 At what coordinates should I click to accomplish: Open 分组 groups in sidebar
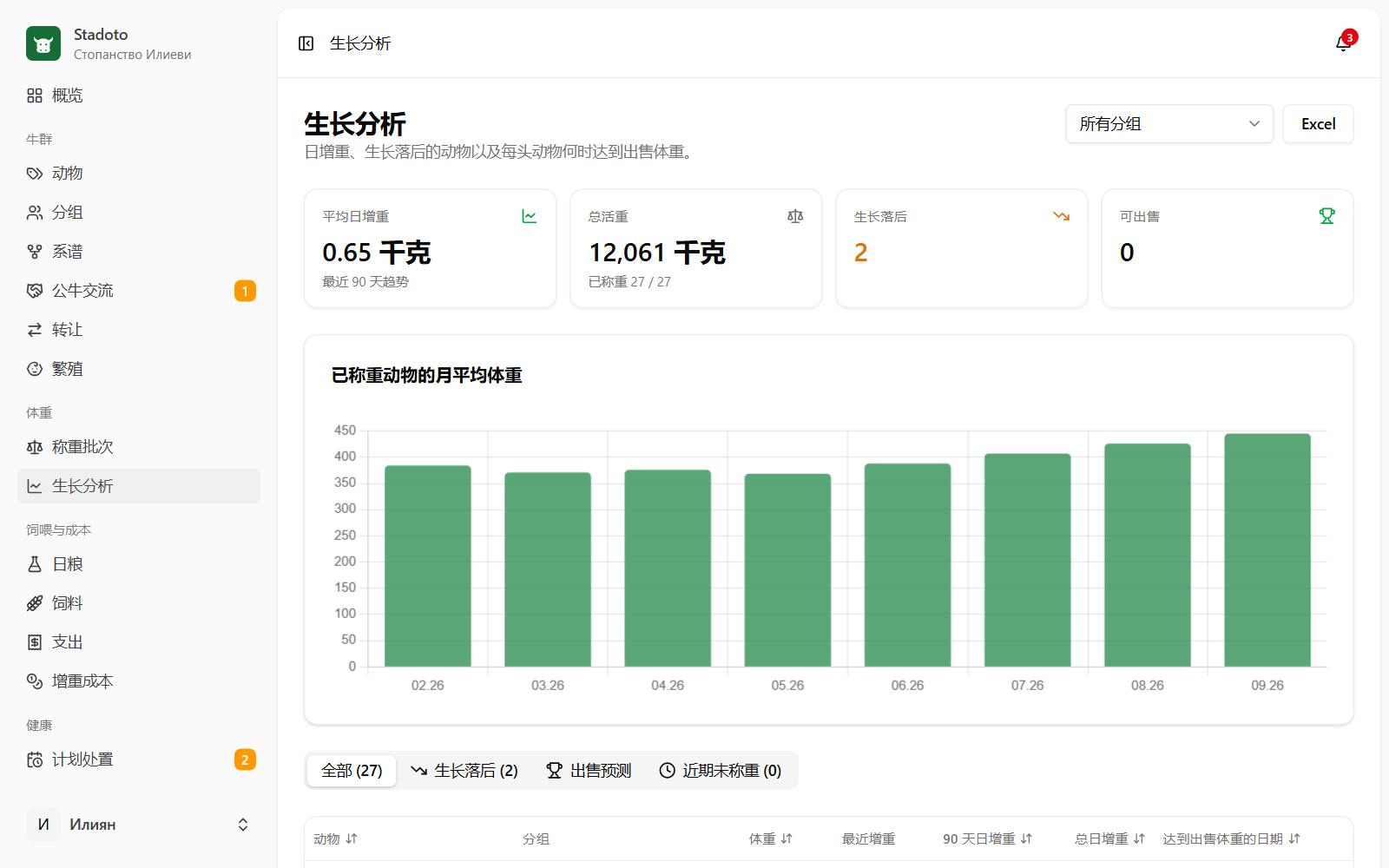point(139,213)
